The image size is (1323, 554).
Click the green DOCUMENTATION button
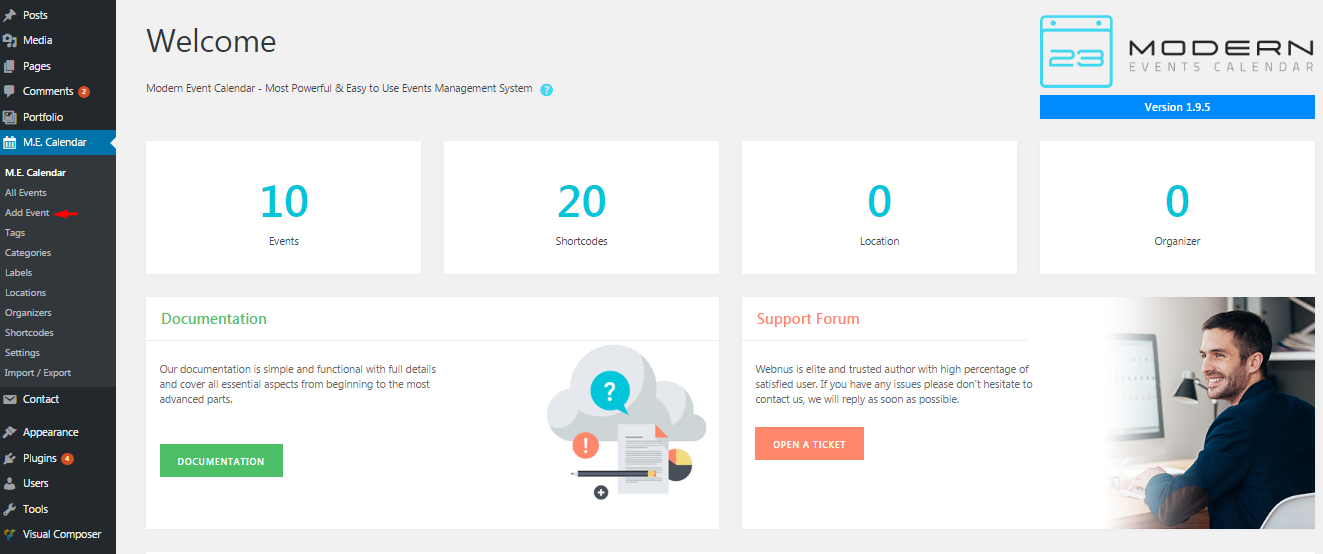pyautogui.click(x=221, y=461)
